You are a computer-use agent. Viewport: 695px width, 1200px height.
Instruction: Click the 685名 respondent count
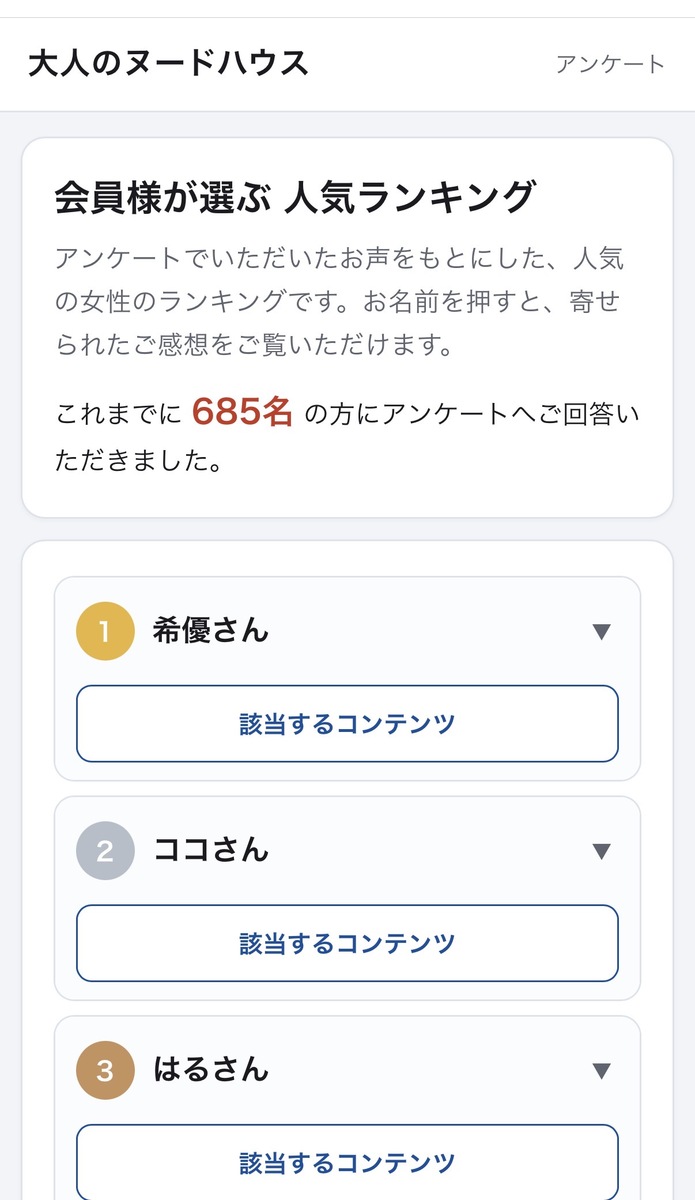click(x=242, y=411)
